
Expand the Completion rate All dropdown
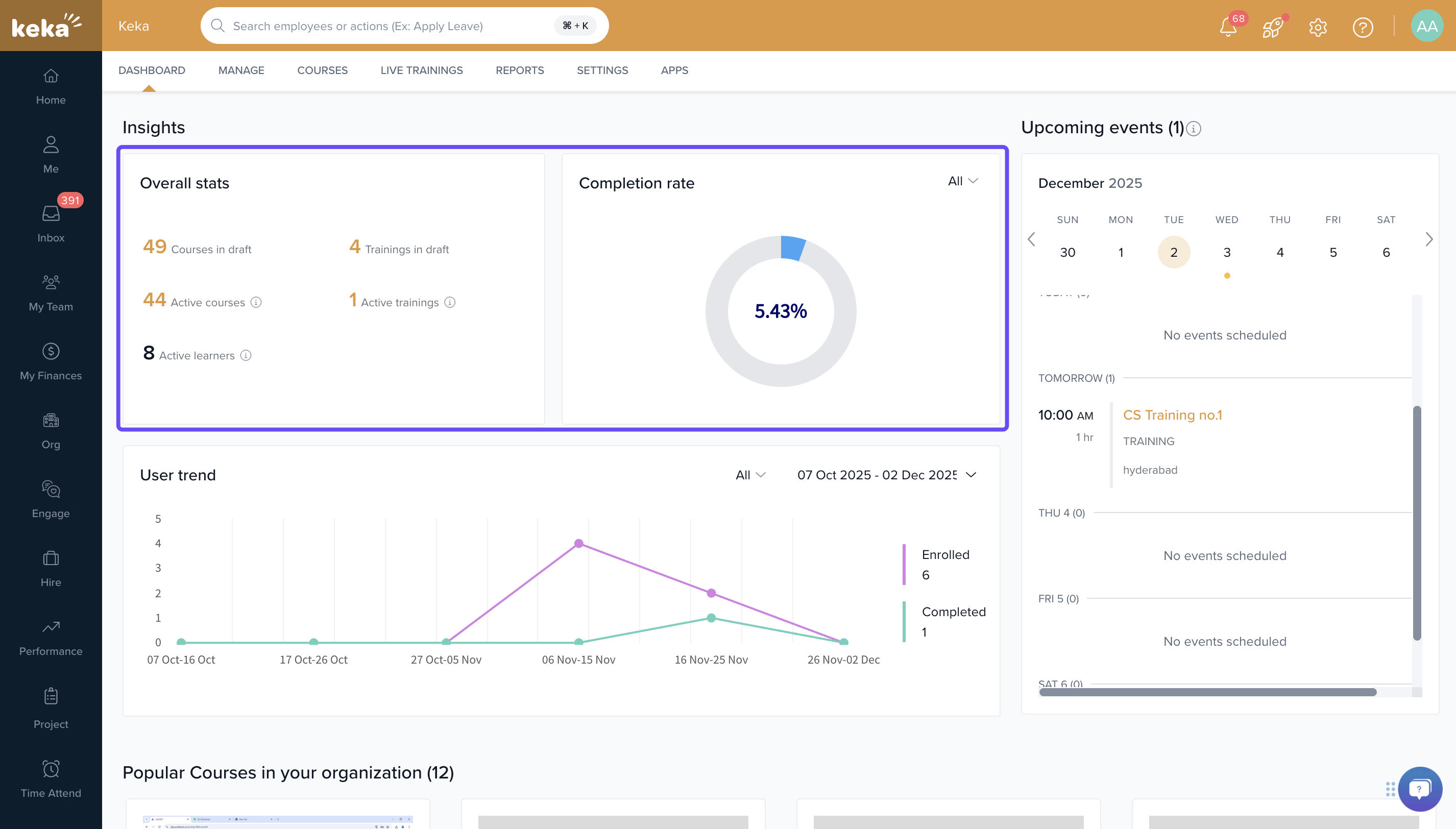coord(962,181)
